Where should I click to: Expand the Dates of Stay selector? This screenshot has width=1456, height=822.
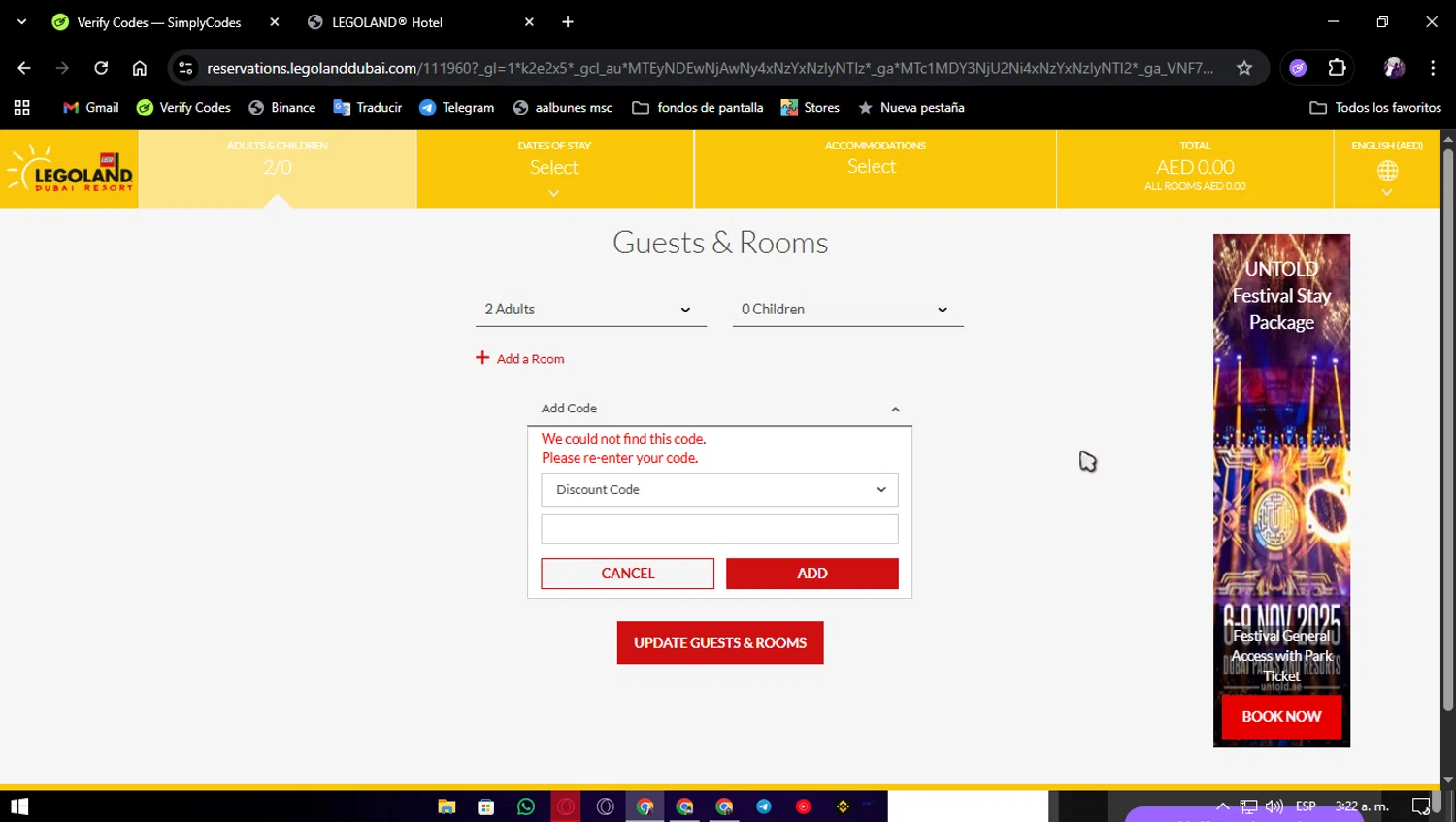[554, 169]
